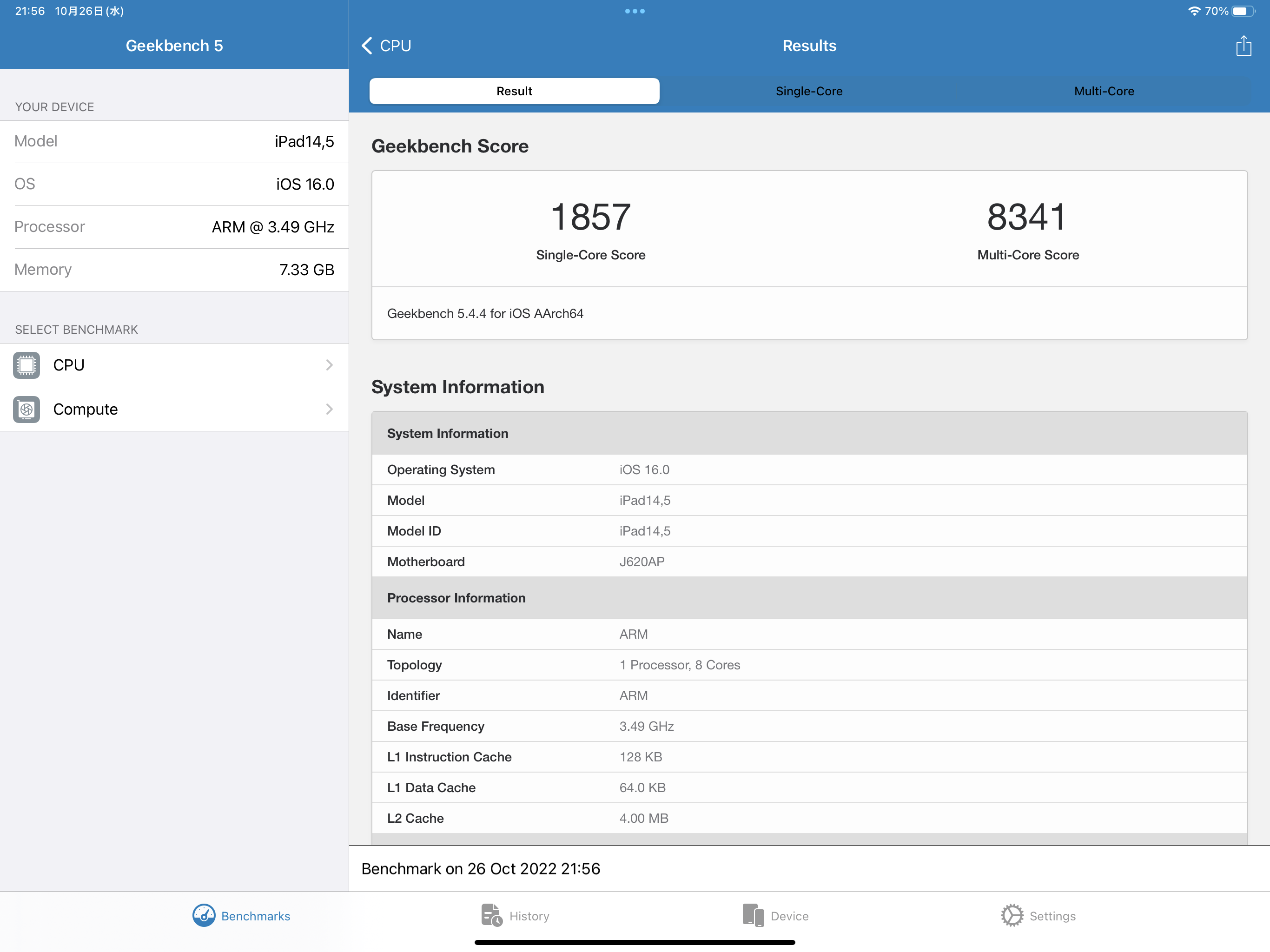The width and height of the screenshot is (1270, 952).
Task: Tap the sidebar 'iOS 16.0' value
Action: pos(305,185)
